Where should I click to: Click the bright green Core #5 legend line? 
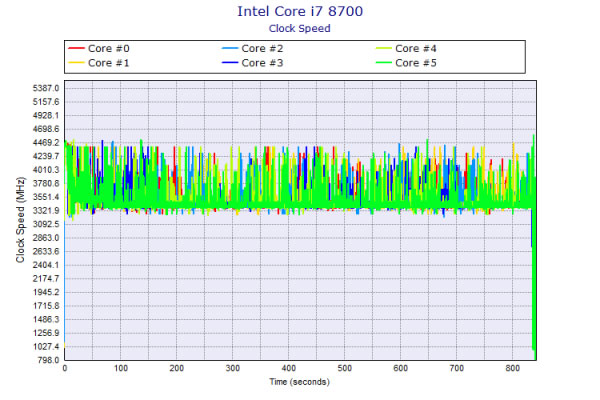coord(384,62)
